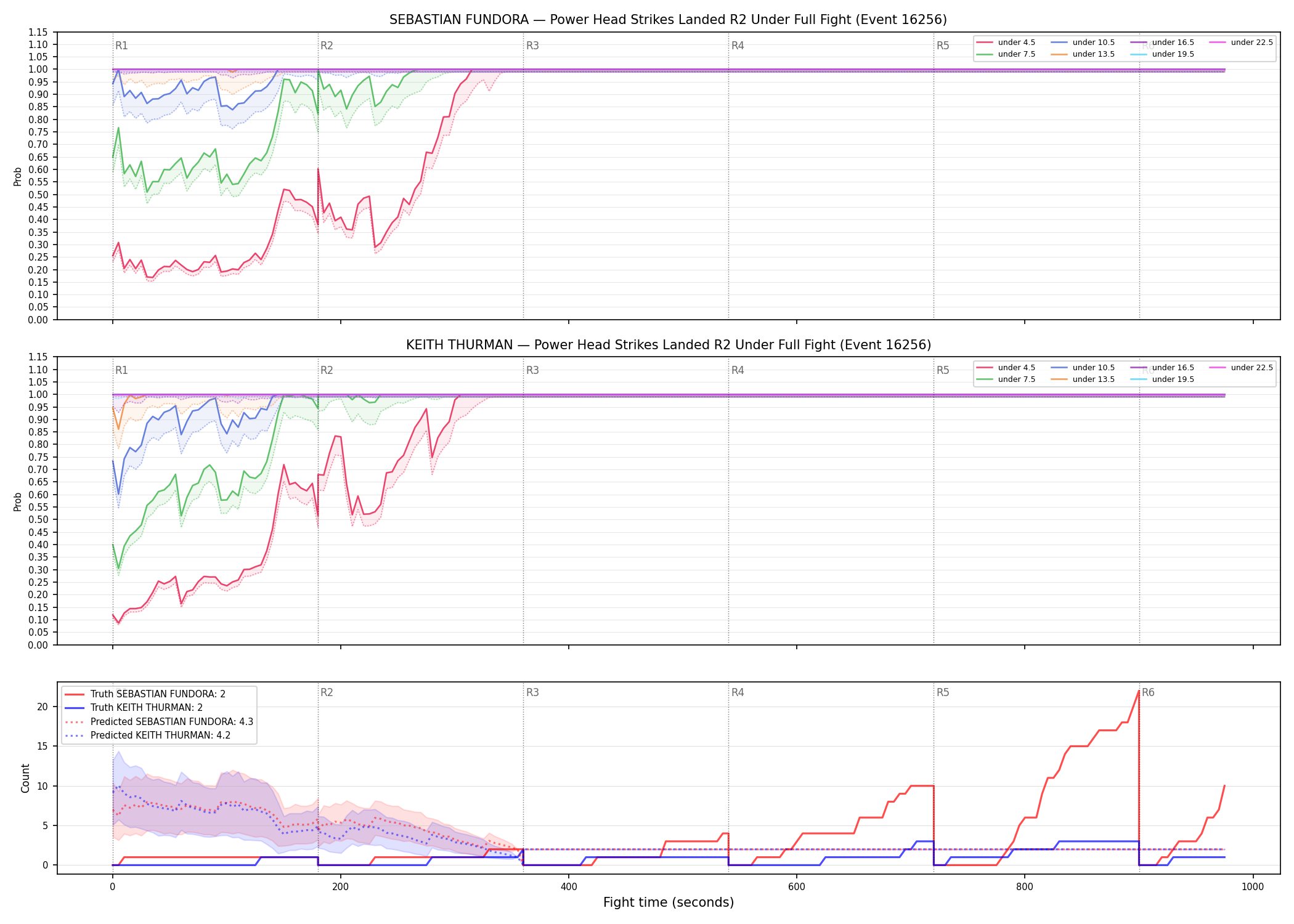Click the x-axis tick label 1000
The width and height of the screenshot is (1294, 924).
1253,887
